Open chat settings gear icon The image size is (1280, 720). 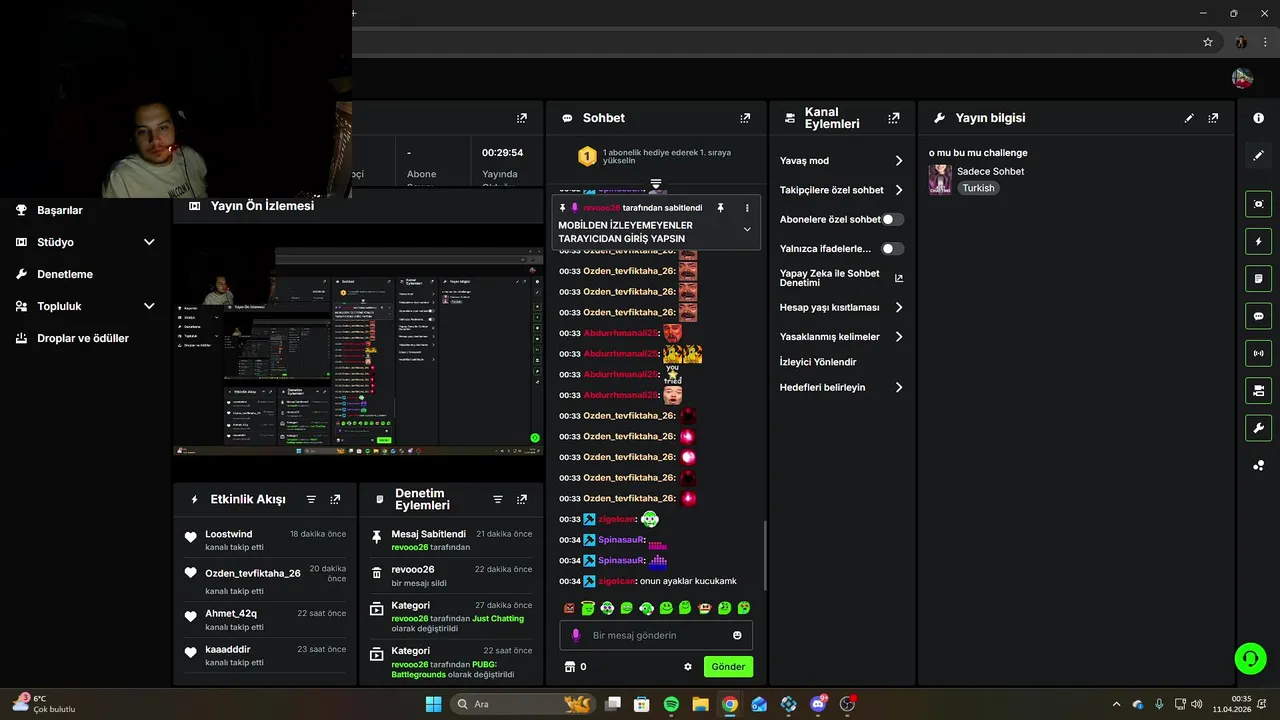(x=688, y=667)
